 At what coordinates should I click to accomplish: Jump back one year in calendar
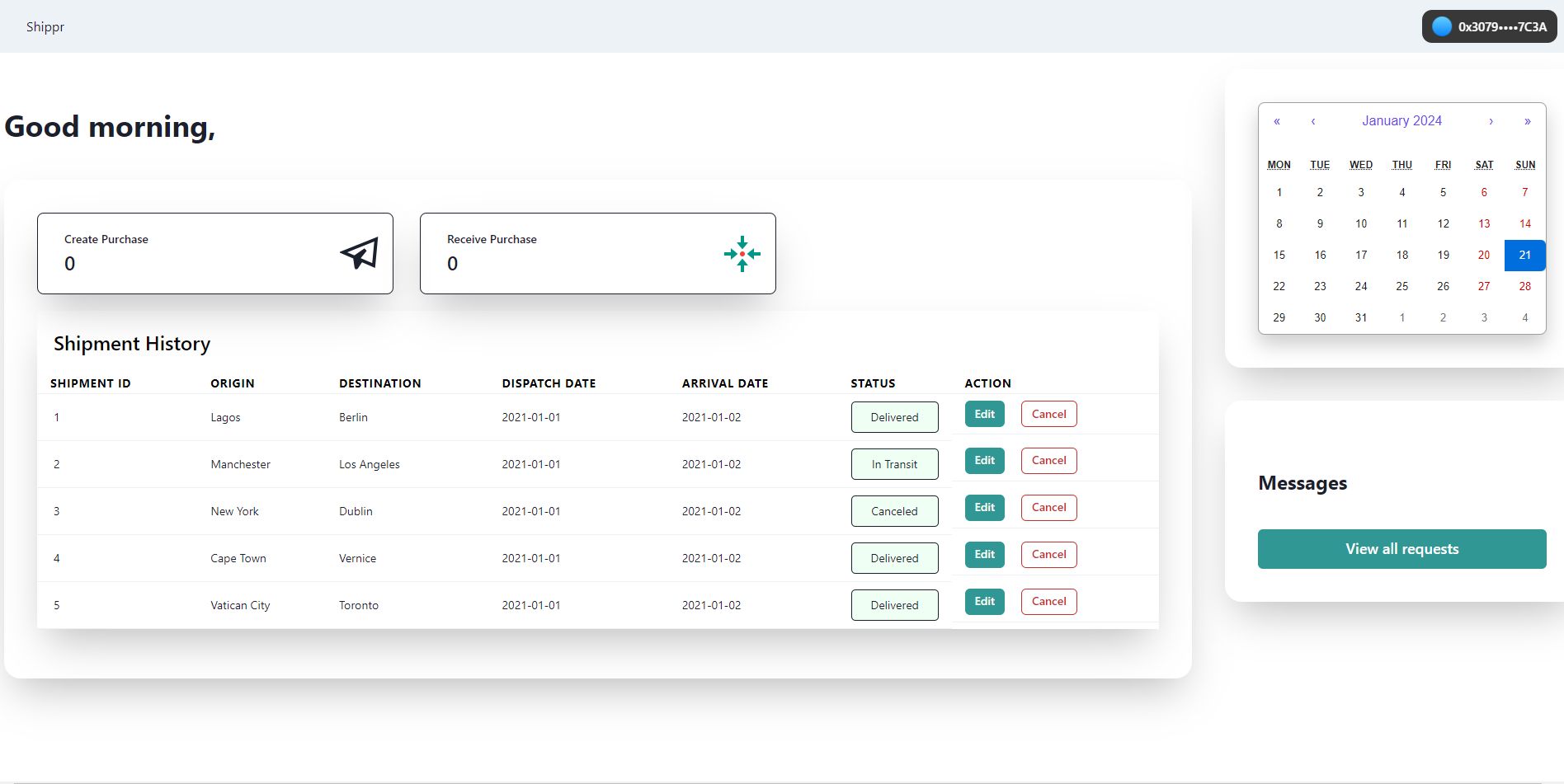click(x=1277, y=121)
